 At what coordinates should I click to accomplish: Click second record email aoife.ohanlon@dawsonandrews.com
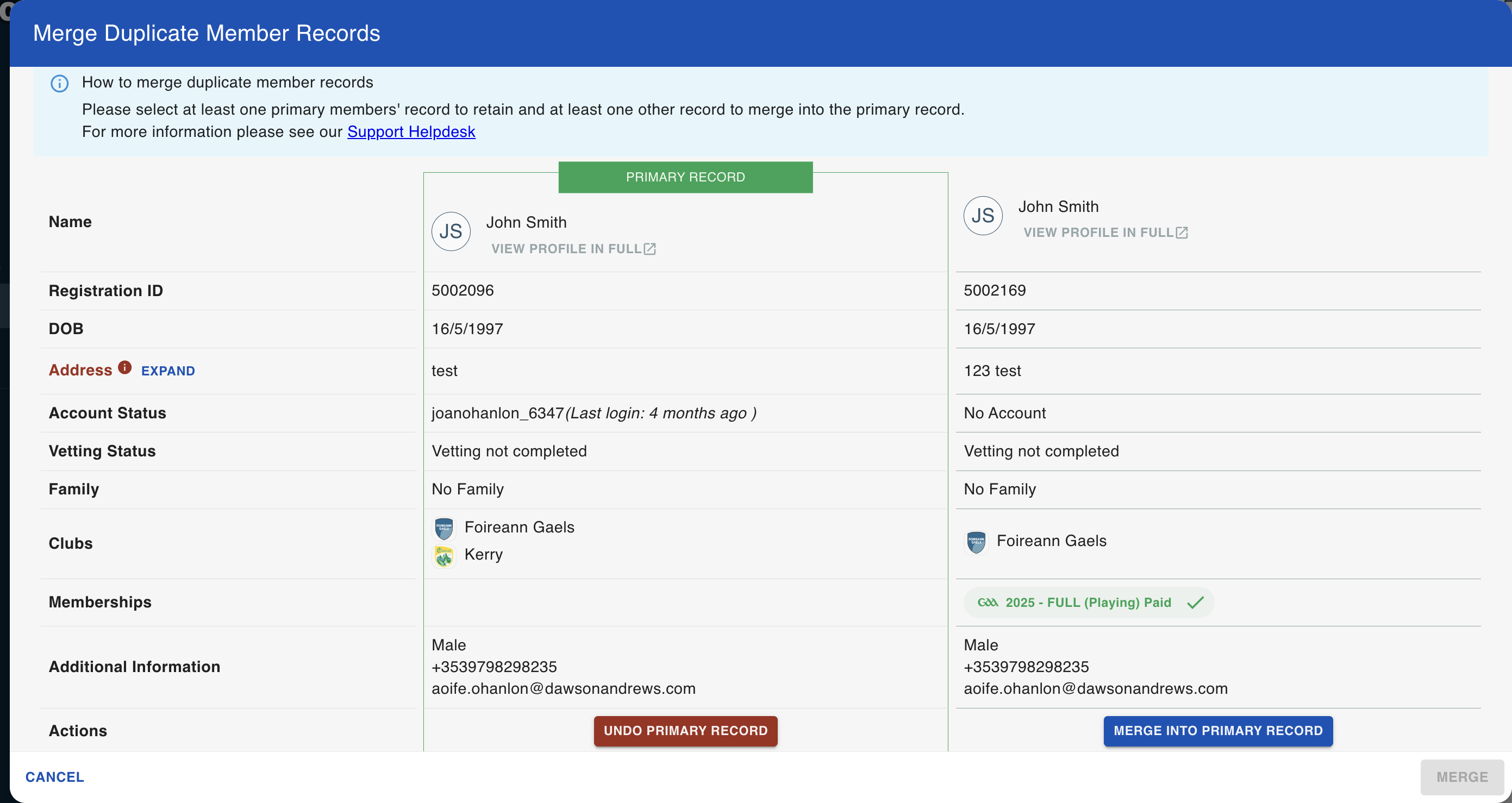tap(1096, 688)
